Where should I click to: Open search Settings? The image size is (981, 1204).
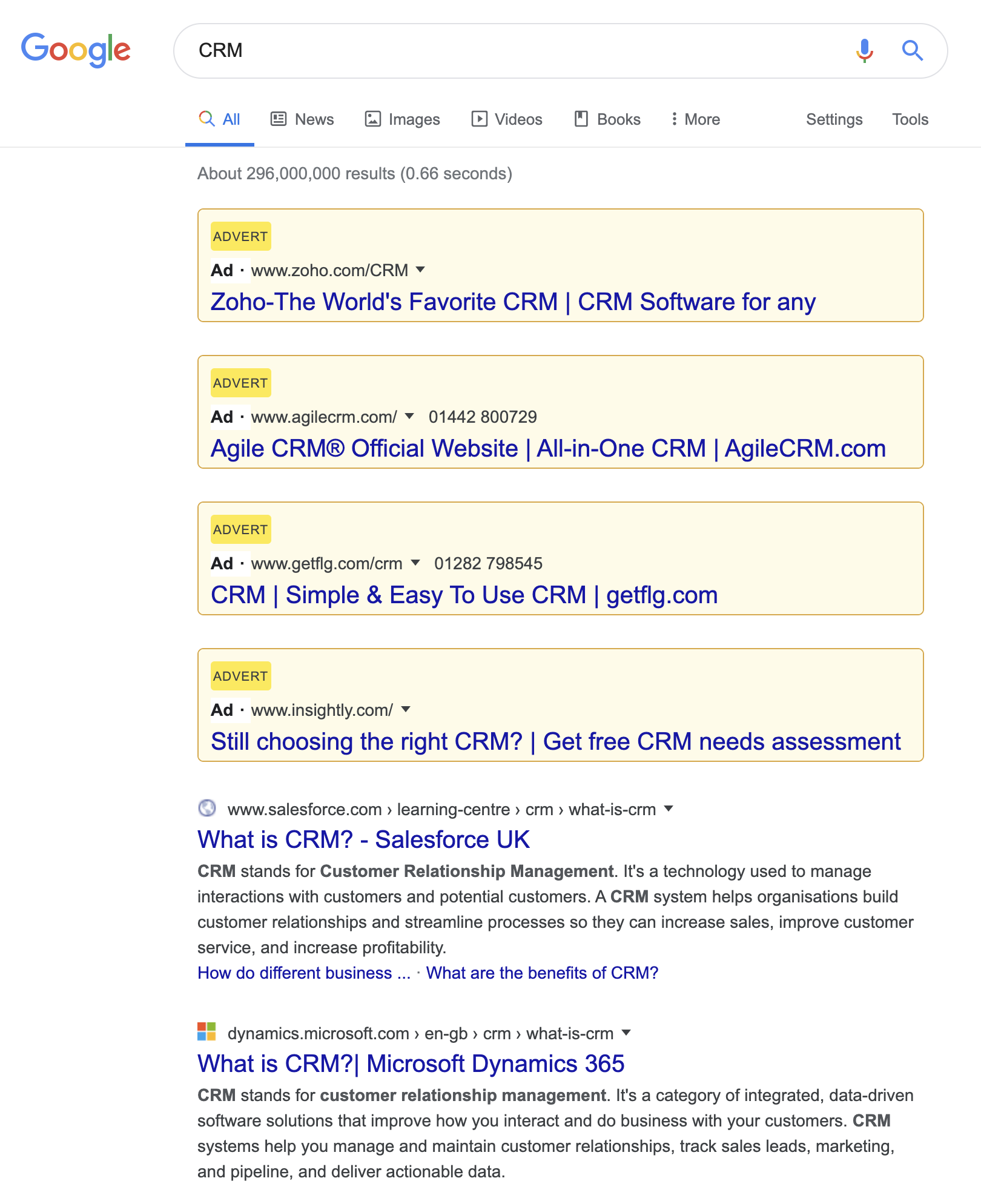click(x=834, y=119)
